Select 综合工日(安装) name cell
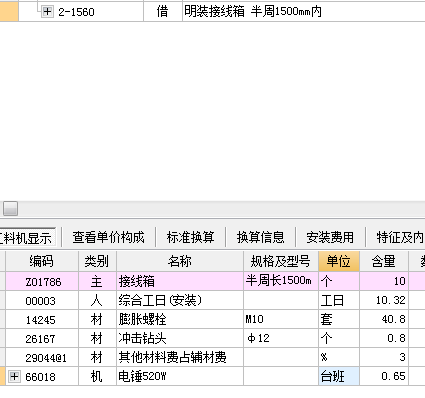 click(180, 300)
